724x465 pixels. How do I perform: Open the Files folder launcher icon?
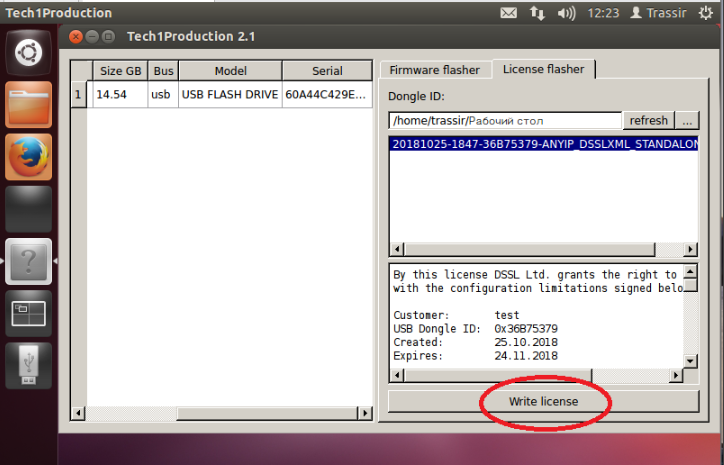click(28, 104)
